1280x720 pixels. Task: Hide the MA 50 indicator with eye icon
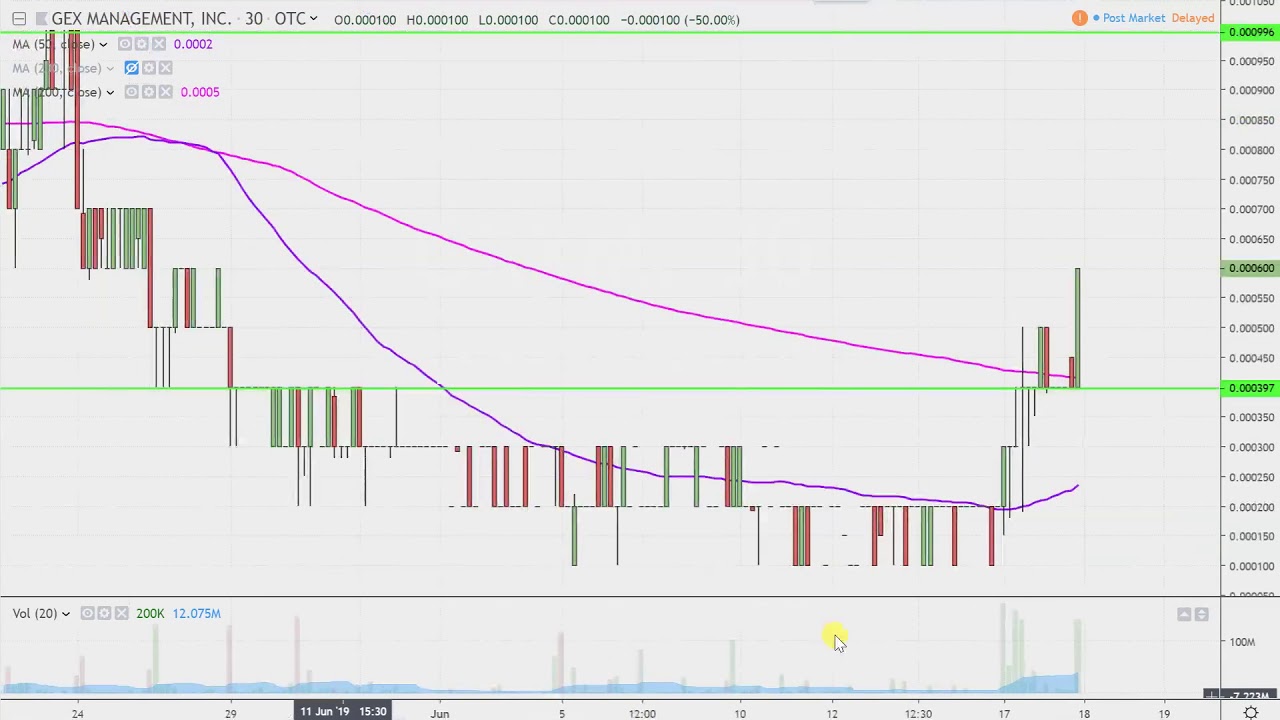(125, 44)
